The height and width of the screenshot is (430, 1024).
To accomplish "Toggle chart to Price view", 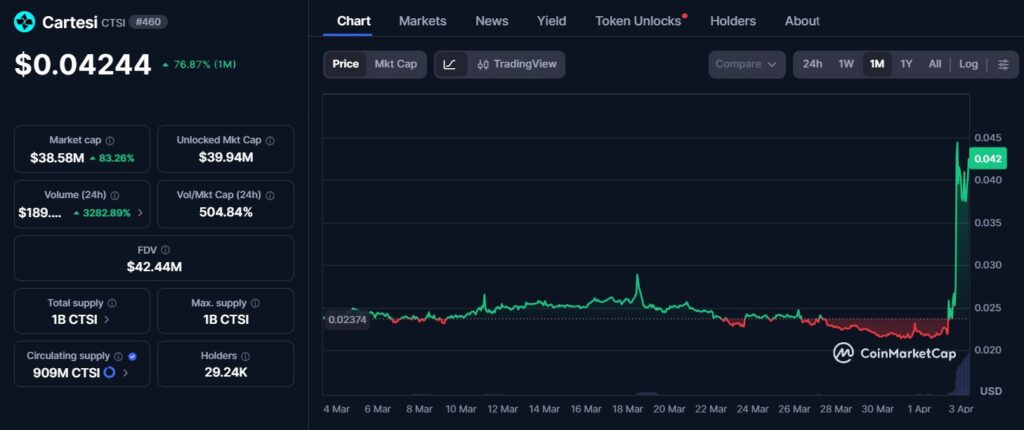I will [345, 64].
